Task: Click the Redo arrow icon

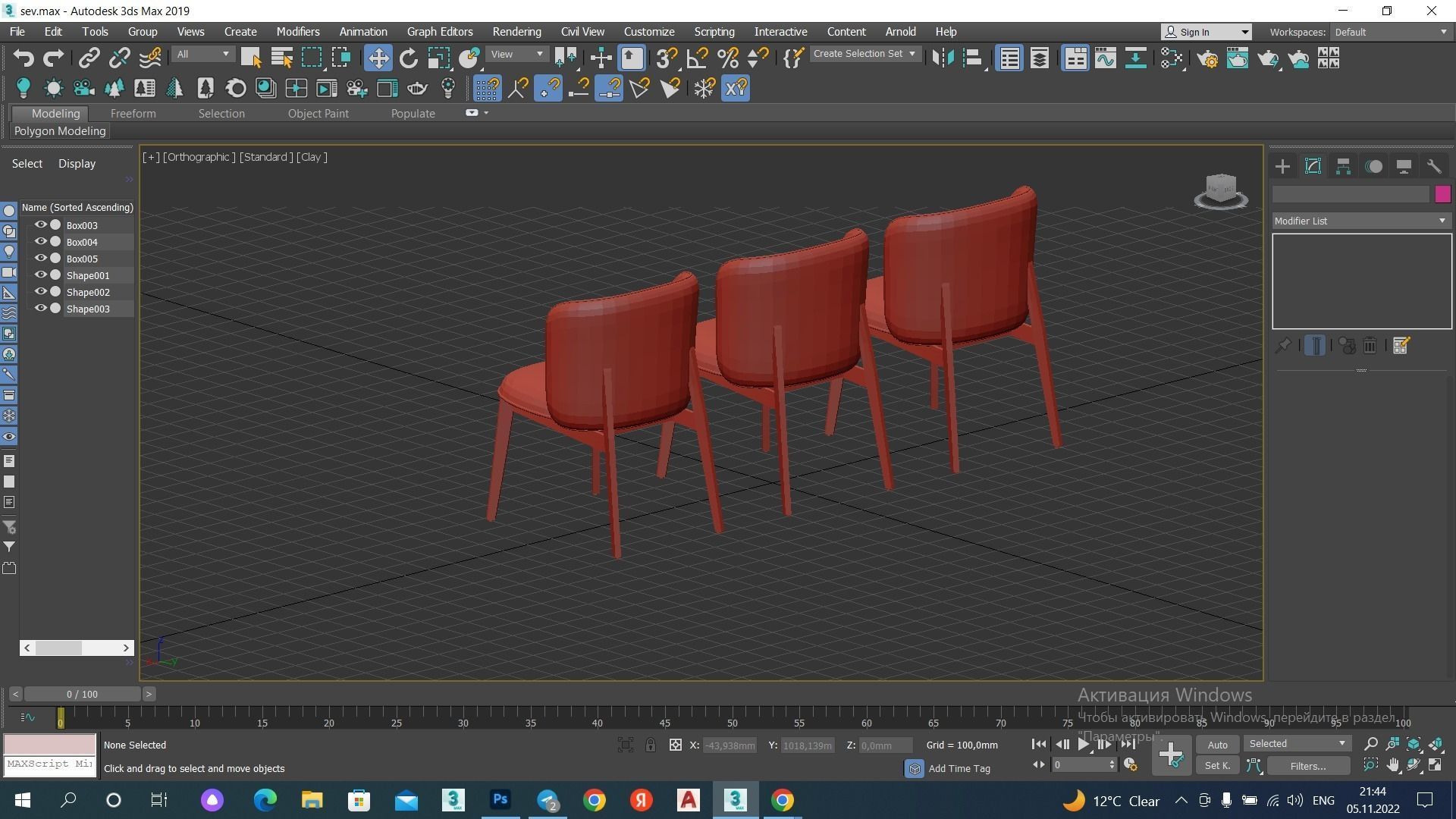Action: point(53,58)
